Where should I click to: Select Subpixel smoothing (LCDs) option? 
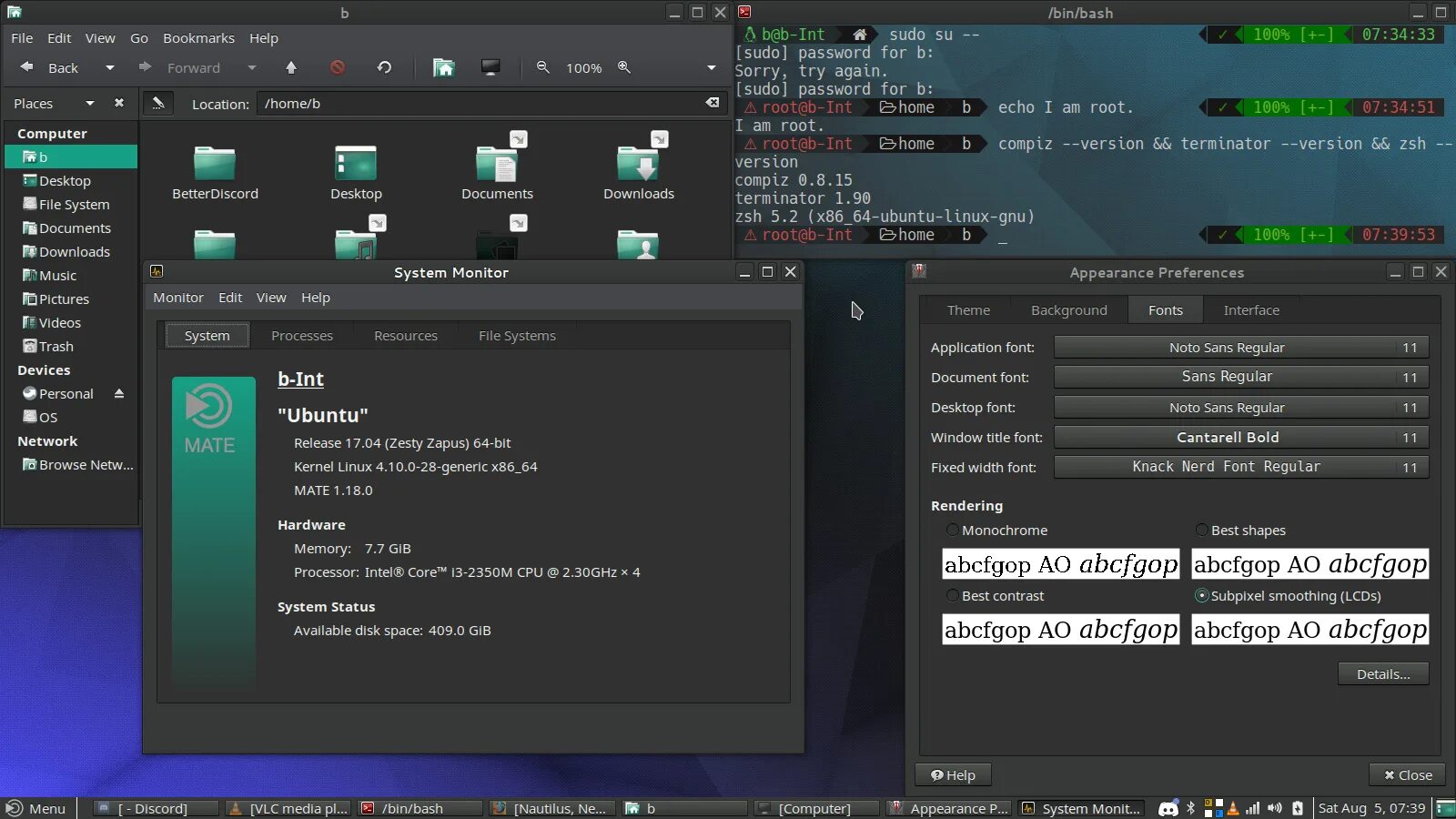point(1289,595)
